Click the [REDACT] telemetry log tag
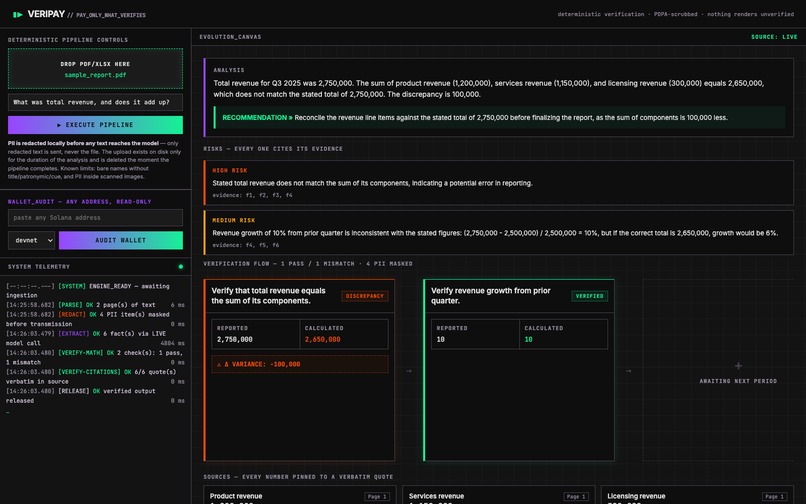This screenshot has height=504, width=806. pos(72,314)
